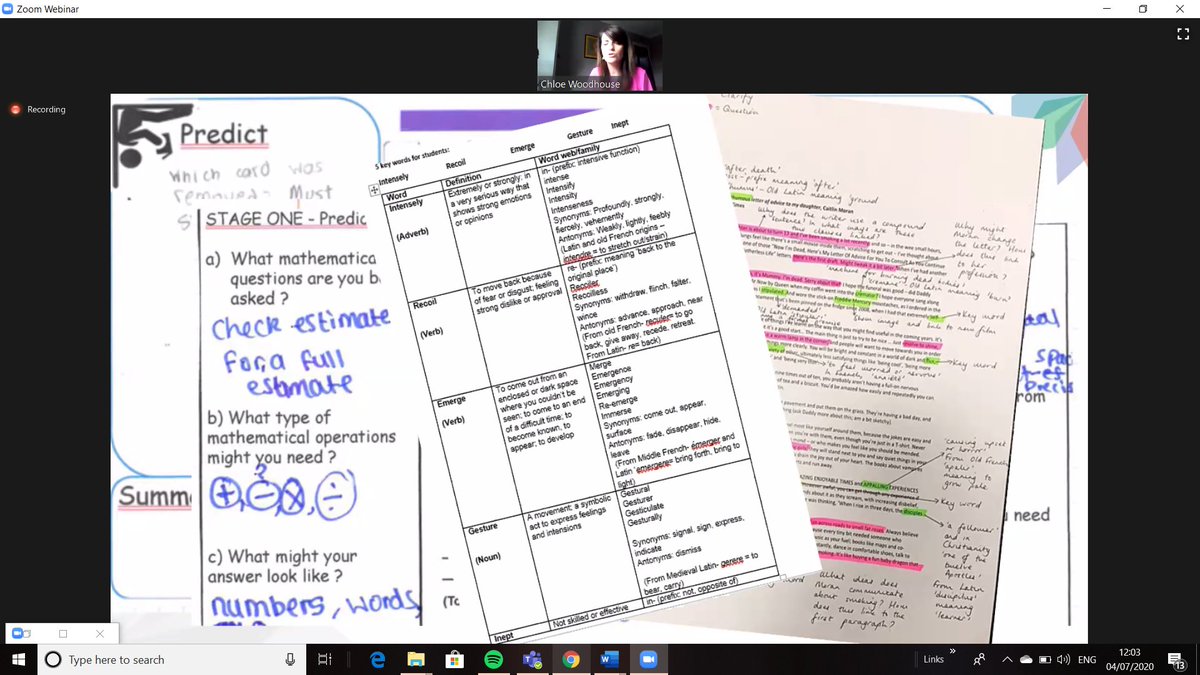The width and height of the screenshot is (1200, 675).
Task: Enter full screen mode in Zoom
Action: 1182,33
